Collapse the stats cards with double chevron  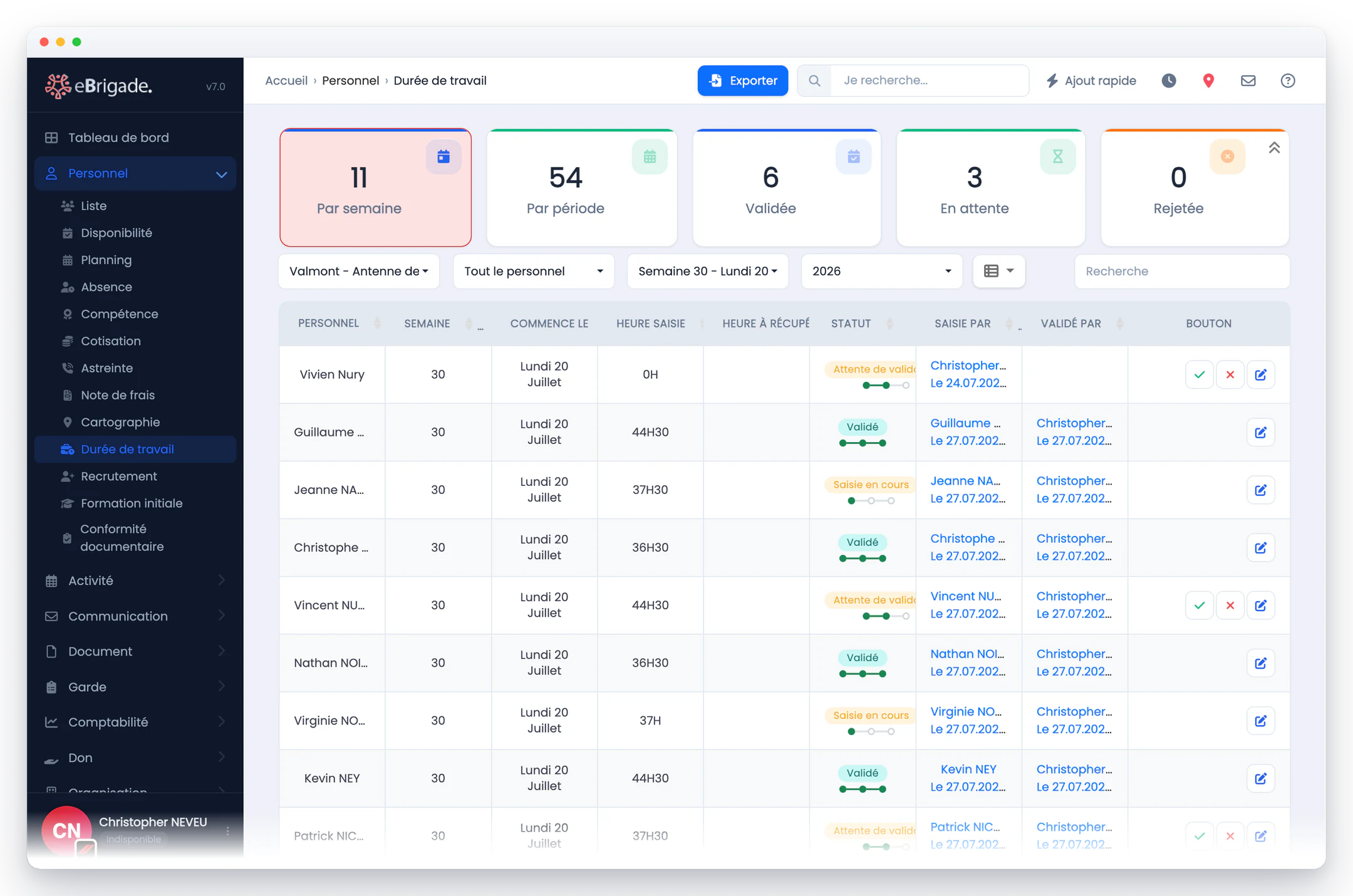click(1274, 148)
